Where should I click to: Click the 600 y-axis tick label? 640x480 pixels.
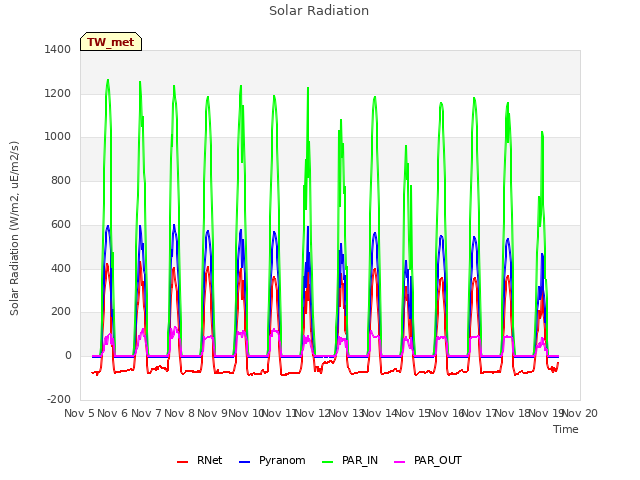pos(61,224)
